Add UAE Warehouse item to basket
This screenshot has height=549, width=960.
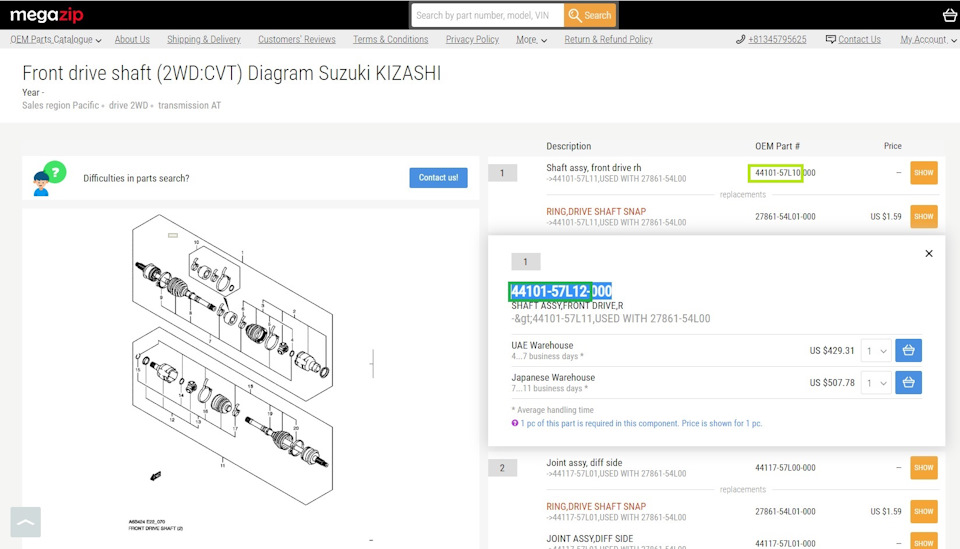tap(909, 351)
